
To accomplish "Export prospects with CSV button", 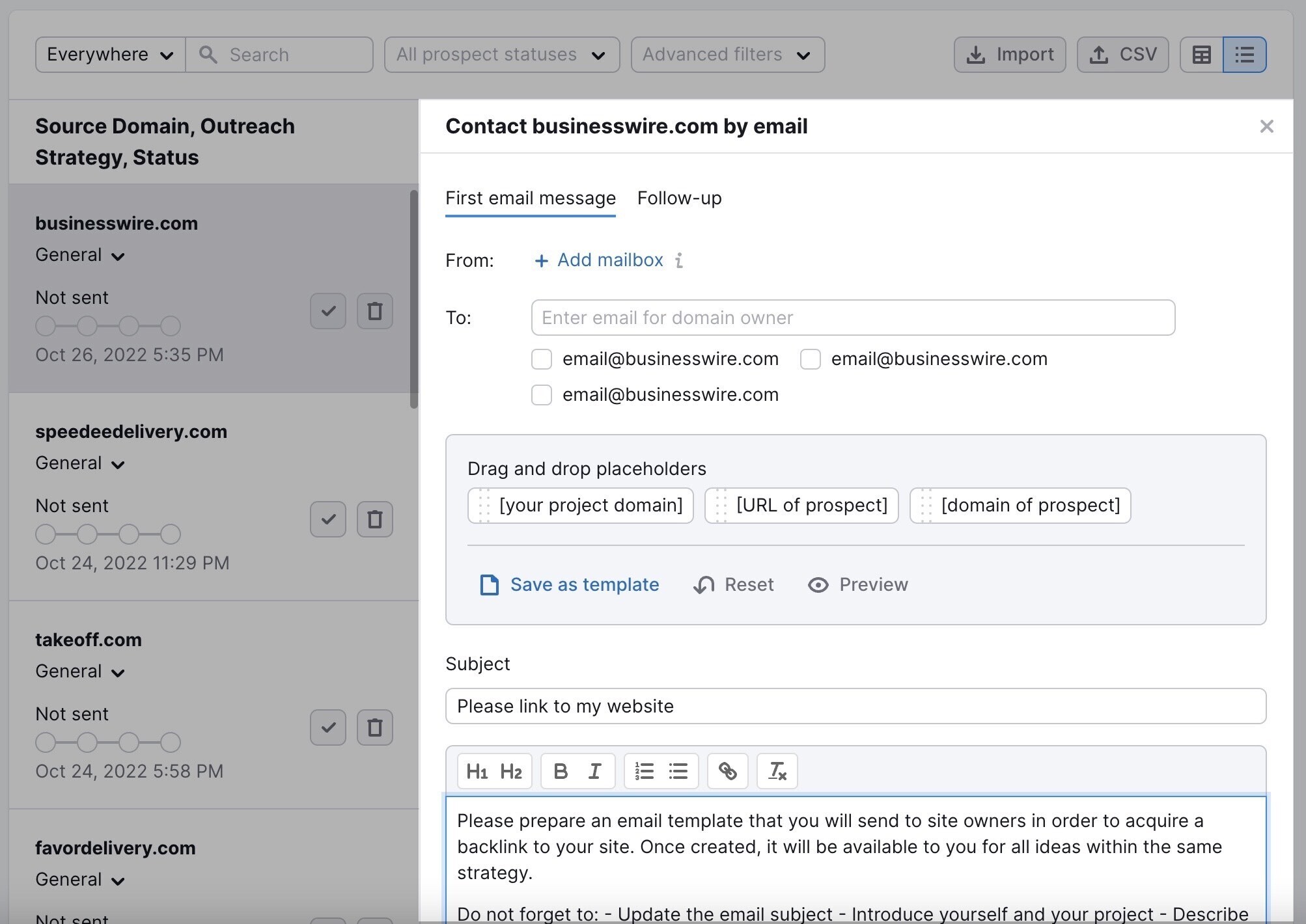I will pyautogui.click(x=1123, y=55).
